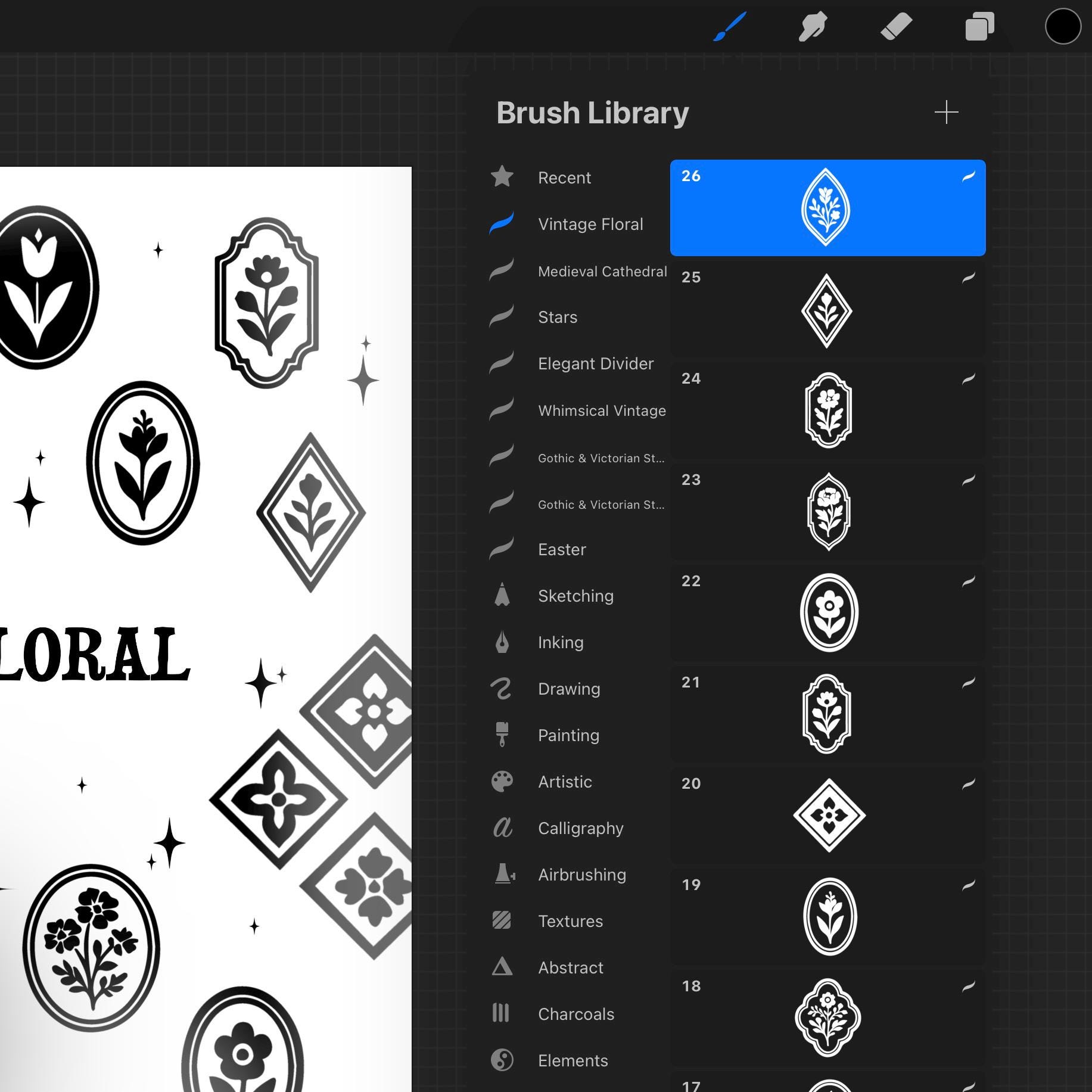
Task: Select the Eraser tool
Action: click(896, 27)
